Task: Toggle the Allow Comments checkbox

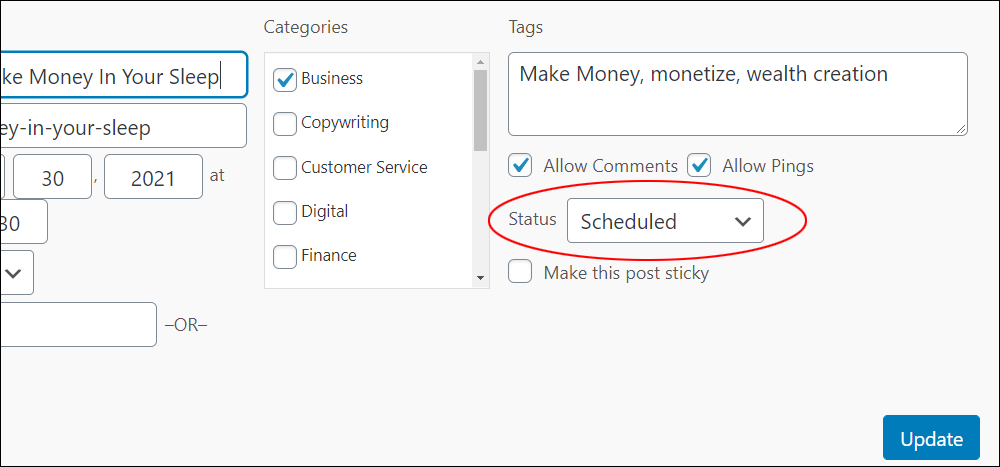Action: 520,166
